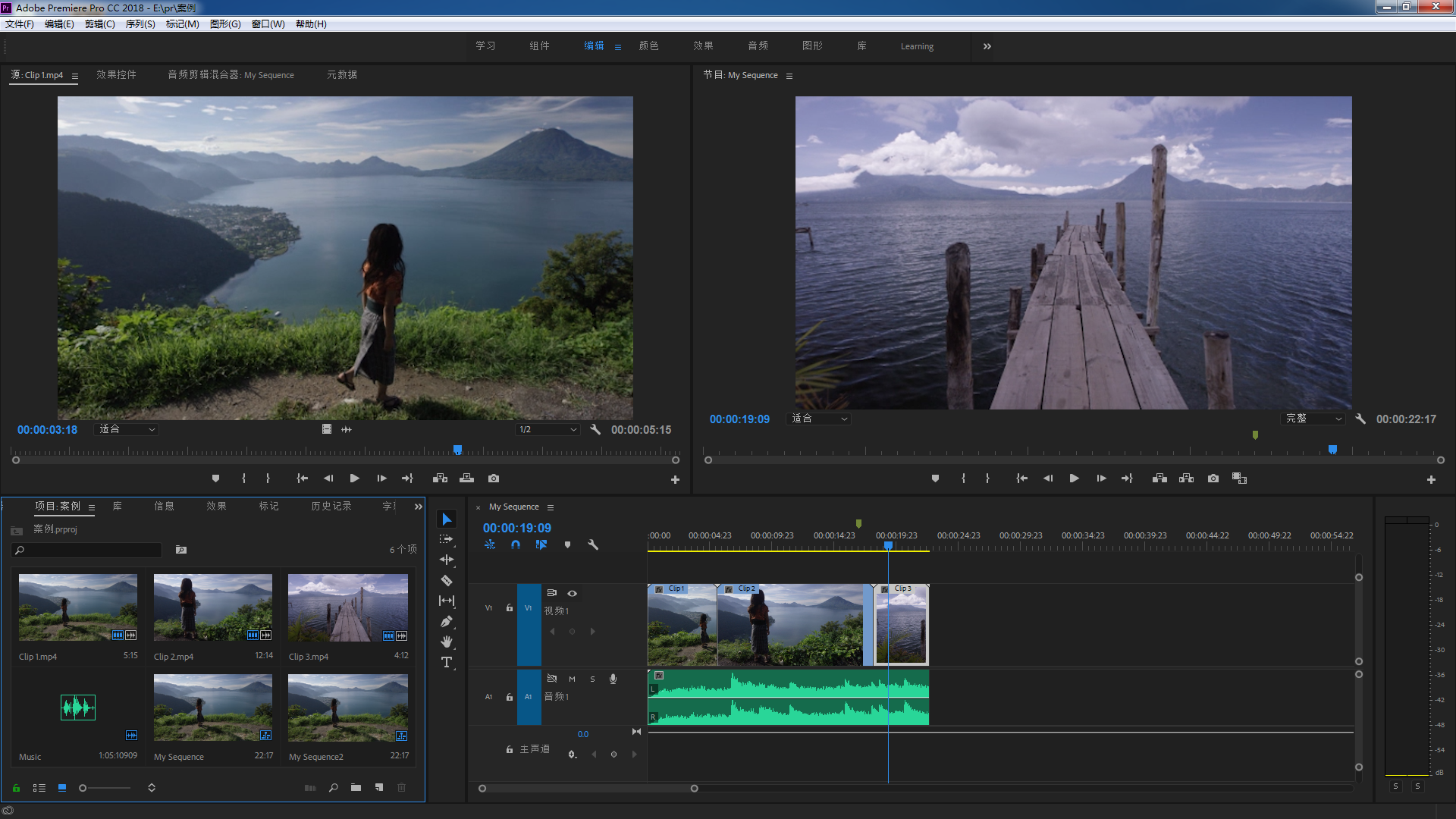Mute audio track A1 with M button
This screenshot has height=819, width=1456.
coord(572,679)
